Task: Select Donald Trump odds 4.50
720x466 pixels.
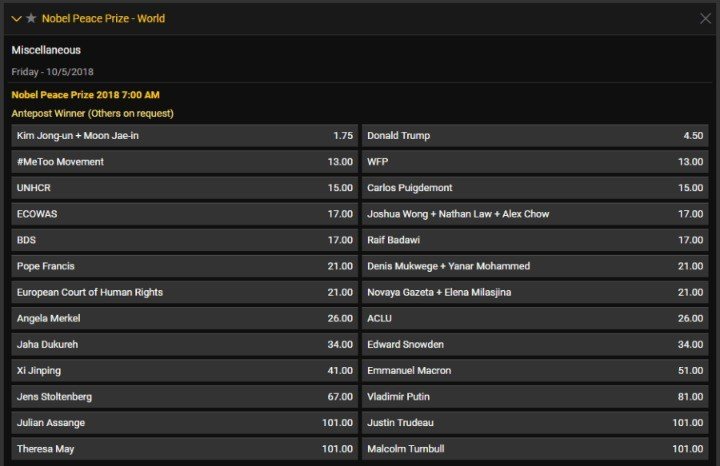Action: pos(535,135)
